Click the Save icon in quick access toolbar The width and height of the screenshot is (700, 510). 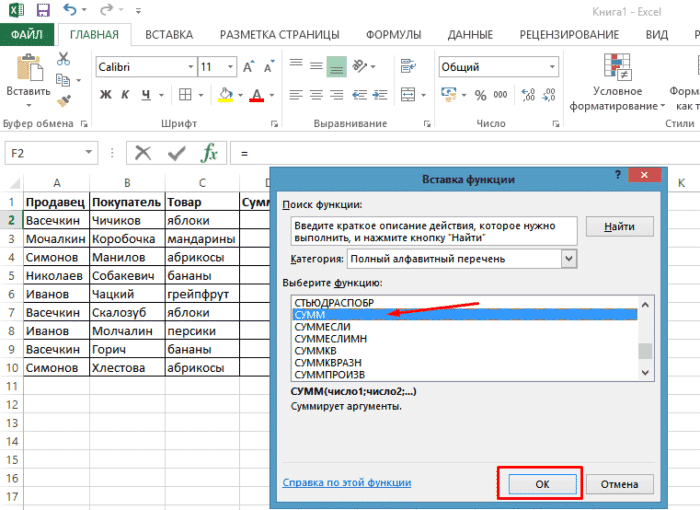click(43, 11)
